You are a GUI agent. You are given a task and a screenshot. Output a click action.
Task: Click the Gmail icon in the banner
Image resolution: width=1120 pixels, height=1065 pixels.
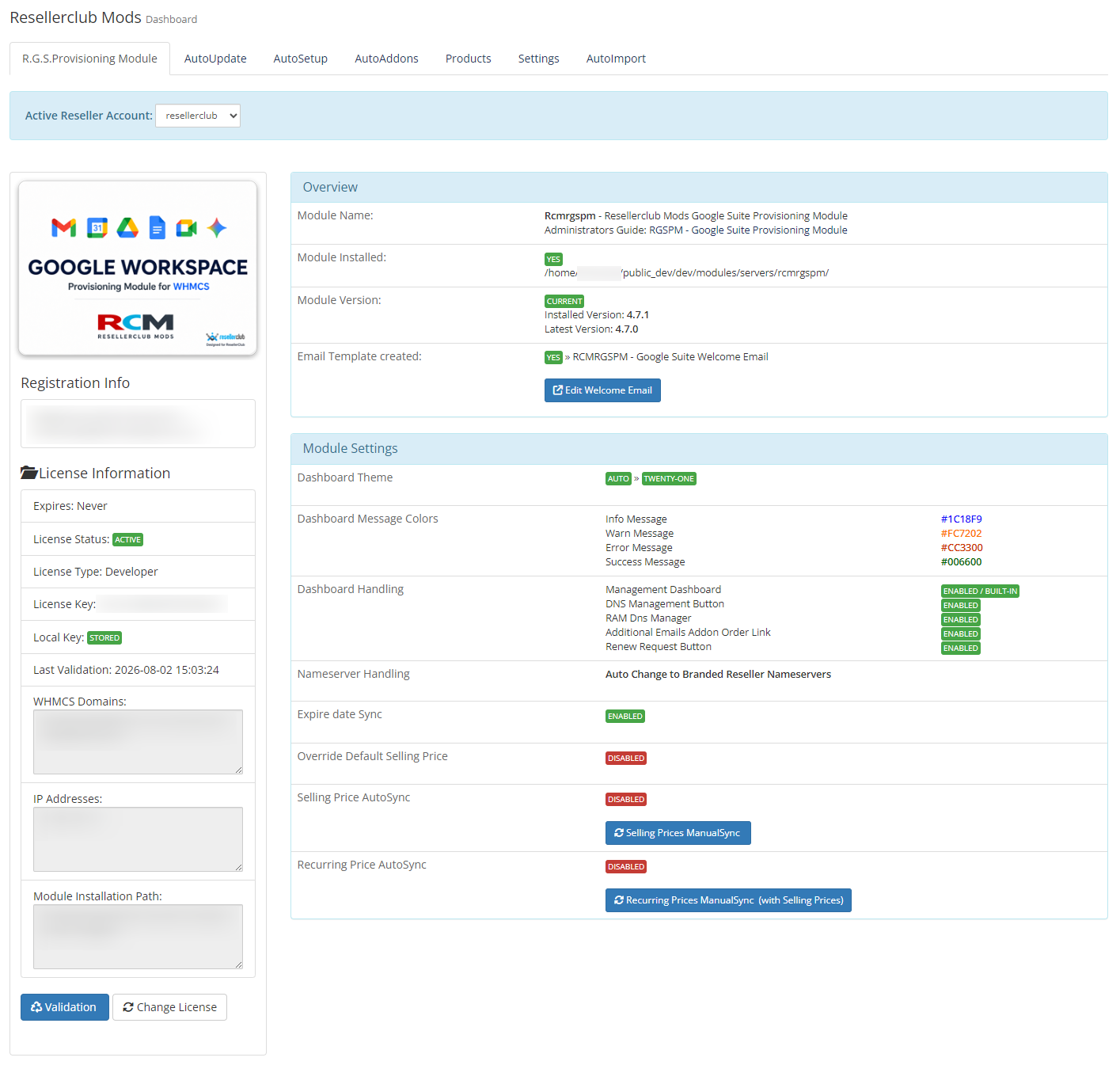[x=64, y=228]
